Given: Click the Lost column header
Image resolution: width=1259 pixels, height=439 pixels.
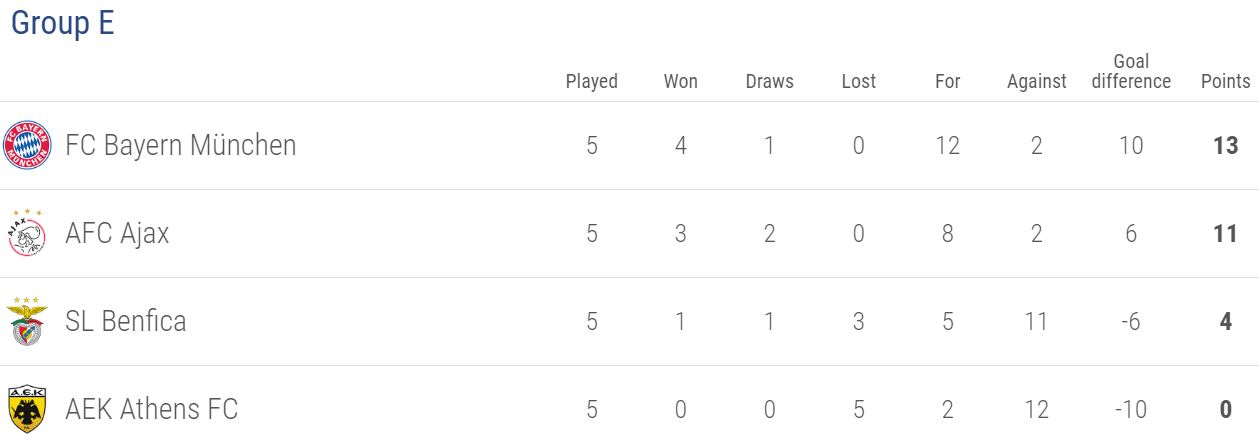Looking at the screenshot, I should coord(859,81).
